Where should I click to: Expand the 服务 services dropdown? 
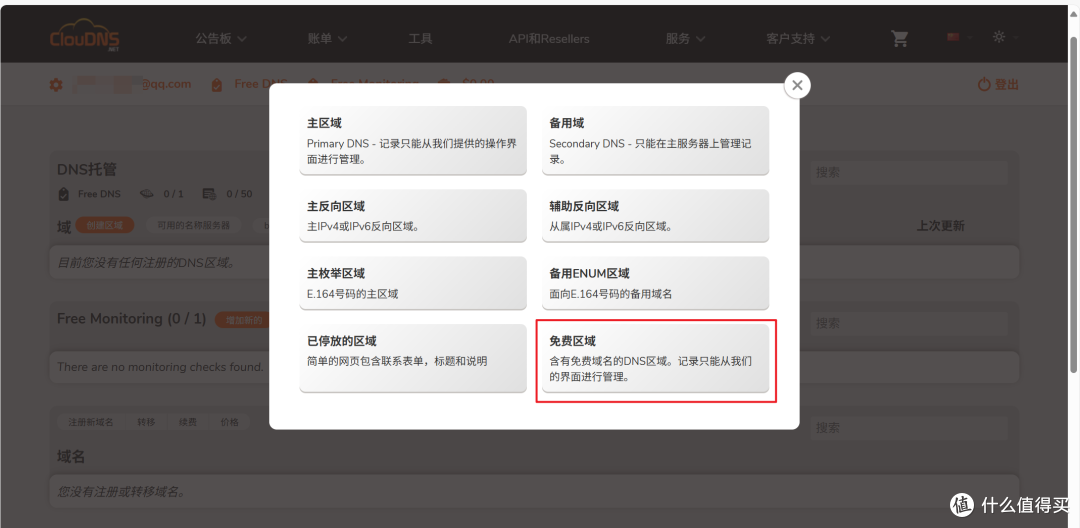685,39
